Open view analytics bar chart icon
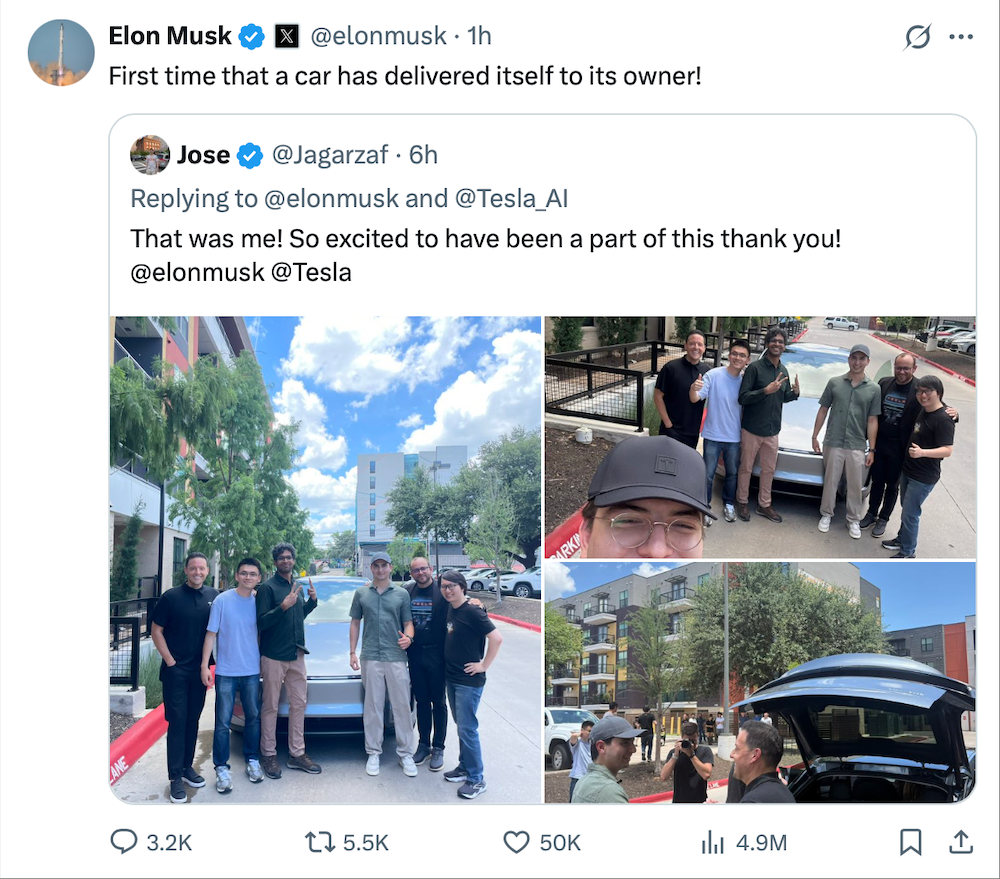Image resolution: width=1000 pixels, height=879 pixels. tap(712, 842)
